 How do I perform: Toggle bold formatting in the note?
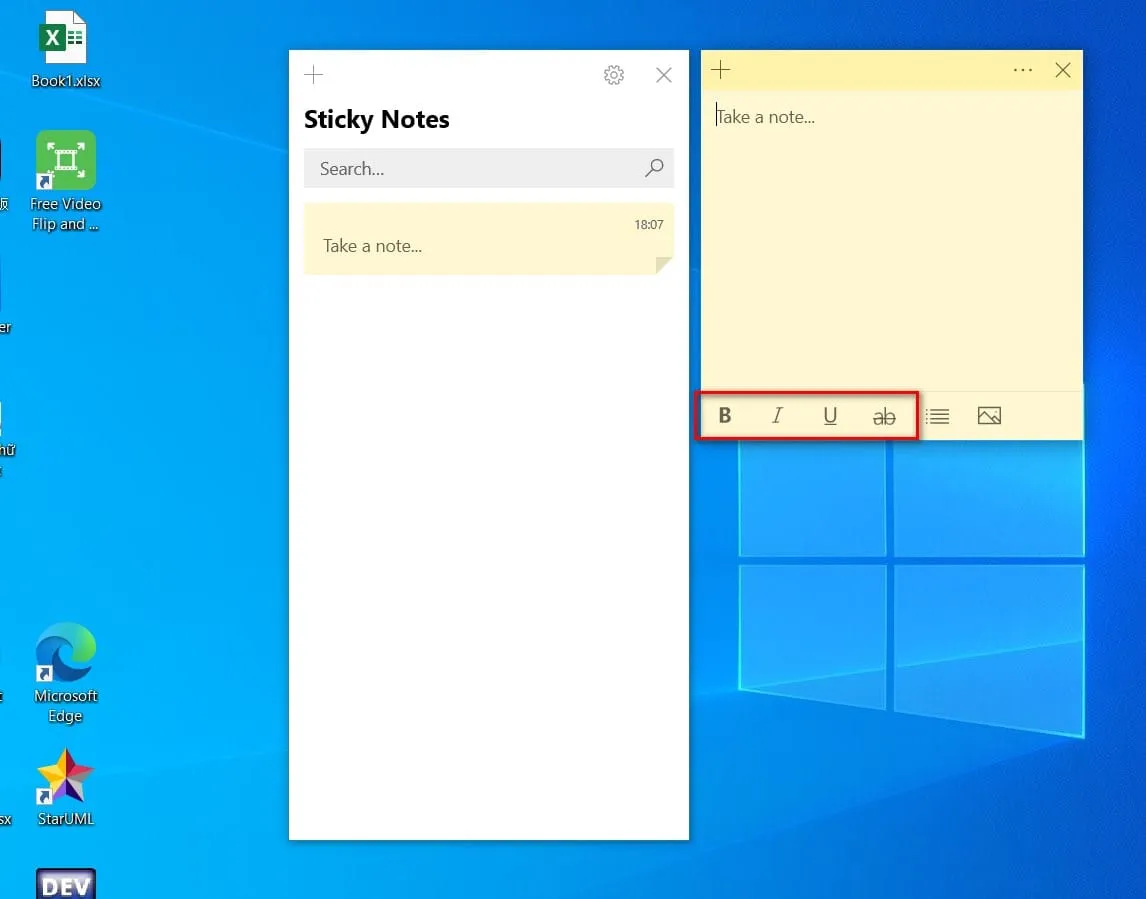(x=725, y=416)
